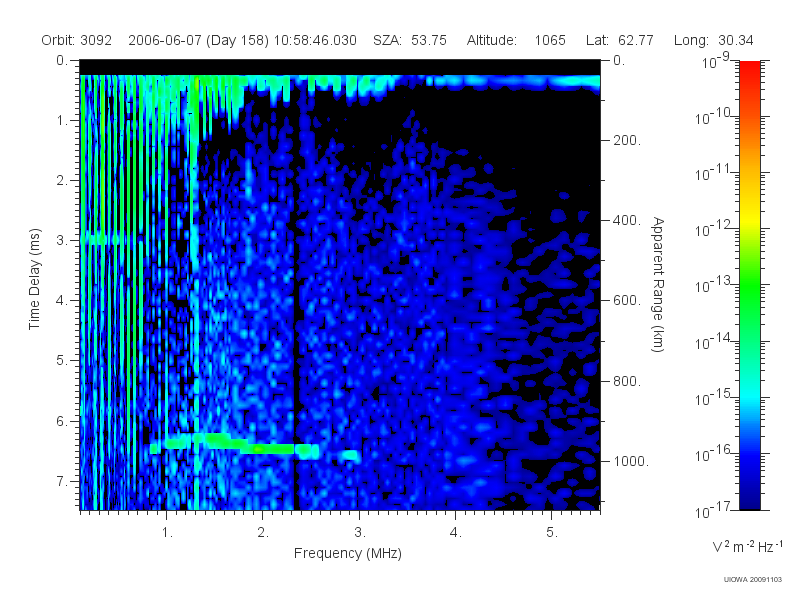
Task: Click the UIOWA 20091103 credit text
Action: click(753, 579)
